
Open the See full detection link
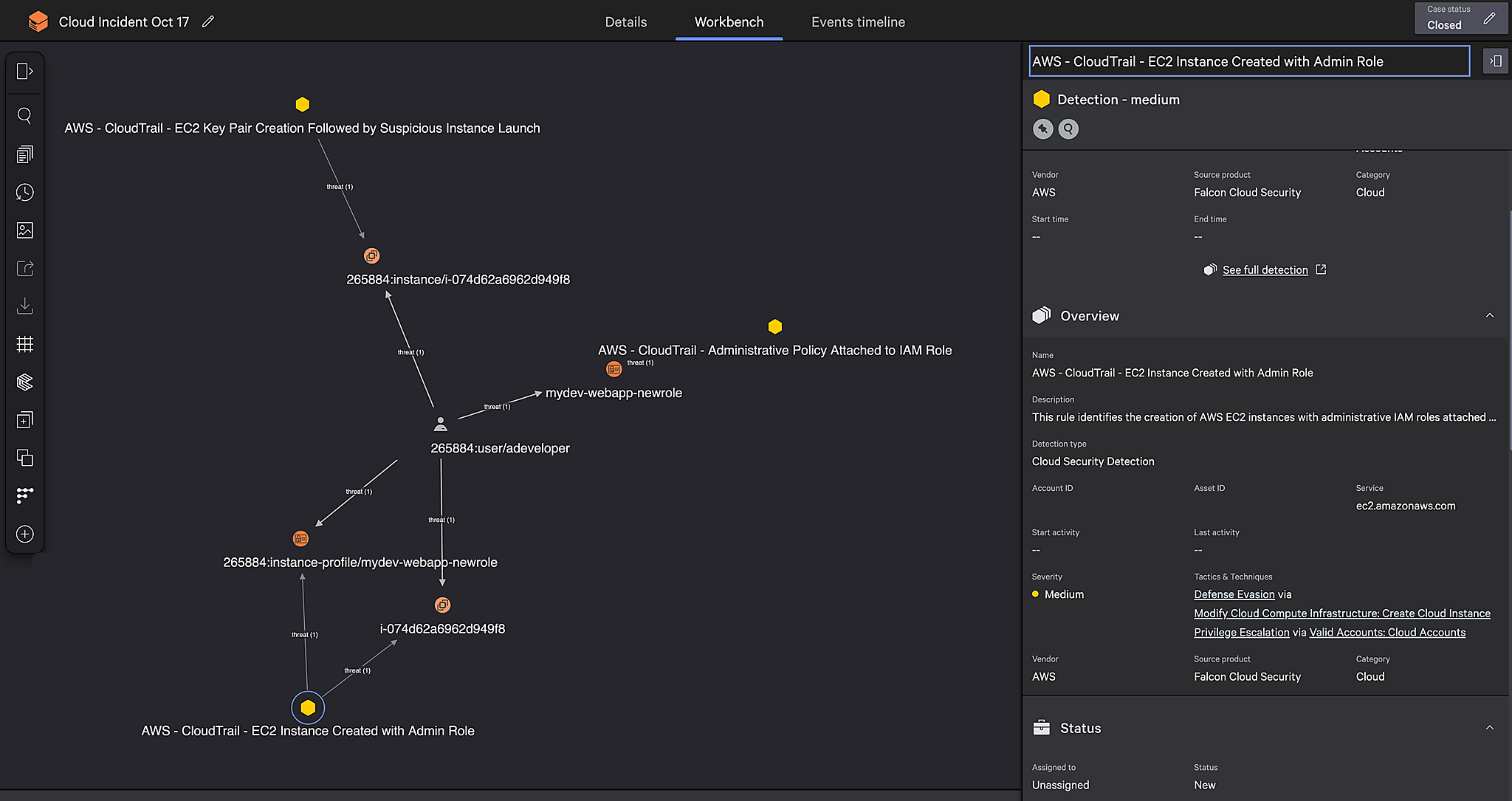pyautogui.click(x=1265, y=270)
